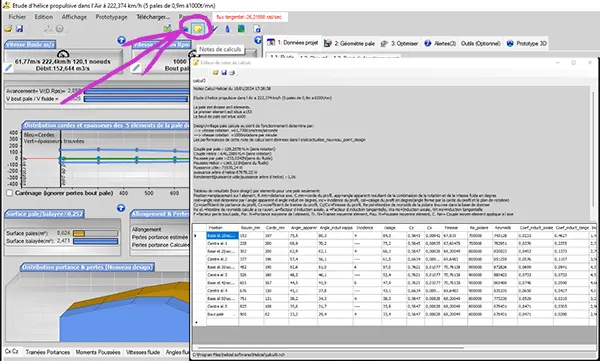Click the open project folder icon in main toolbar

[x=8, y=29]
